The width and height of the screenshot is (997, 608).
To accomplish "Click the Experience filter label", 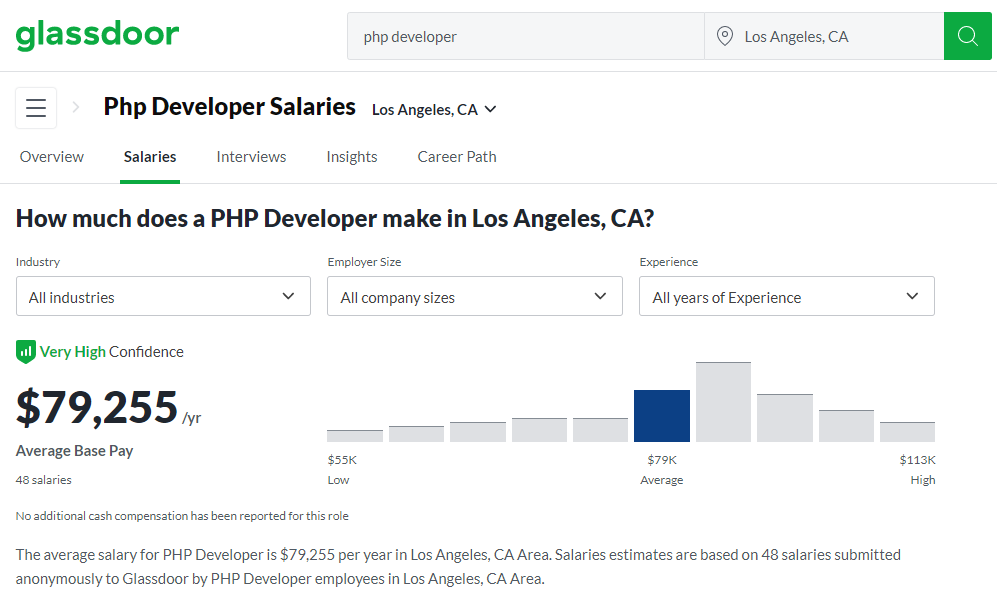I will [x=669, y=262].
